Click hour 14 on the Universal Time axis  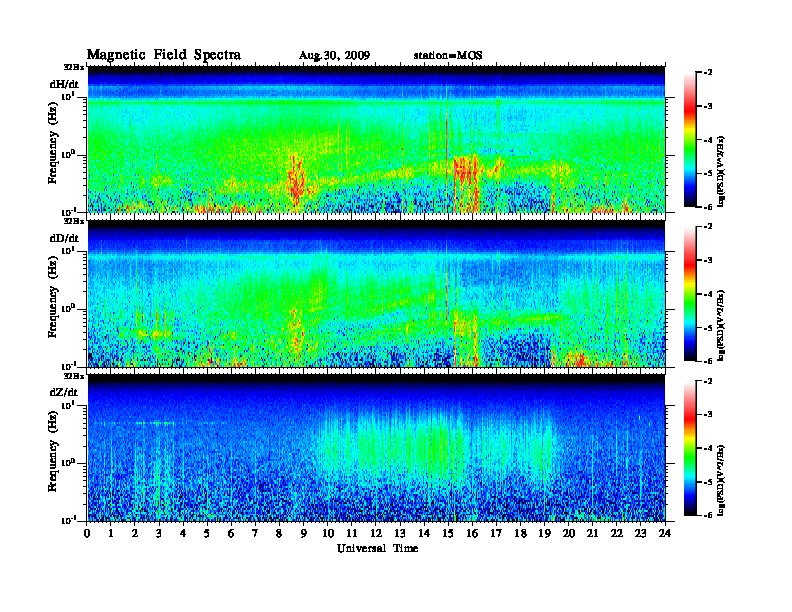pyautogui.click(x=424, y=533)
